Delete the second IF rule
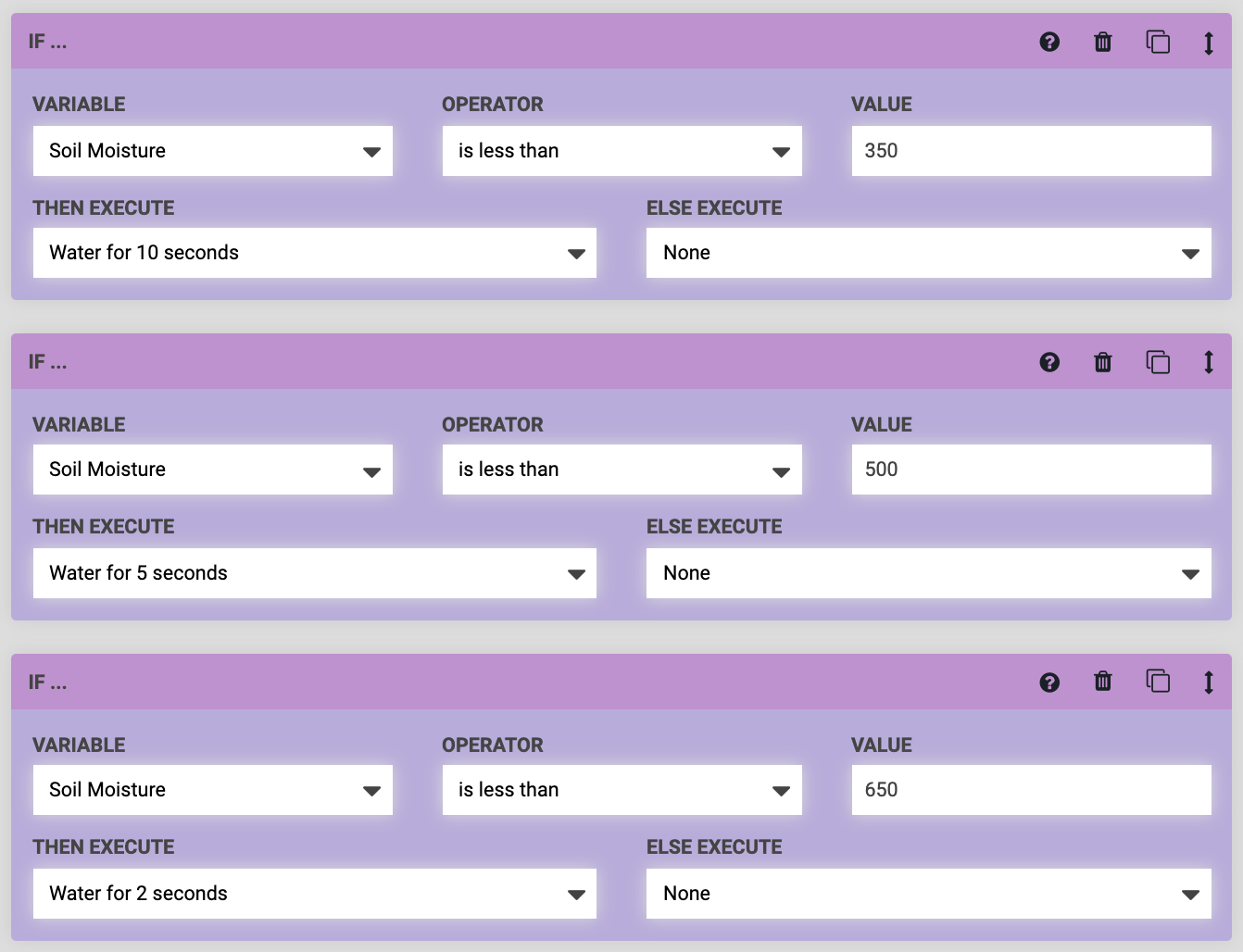 click(1102, 362)
